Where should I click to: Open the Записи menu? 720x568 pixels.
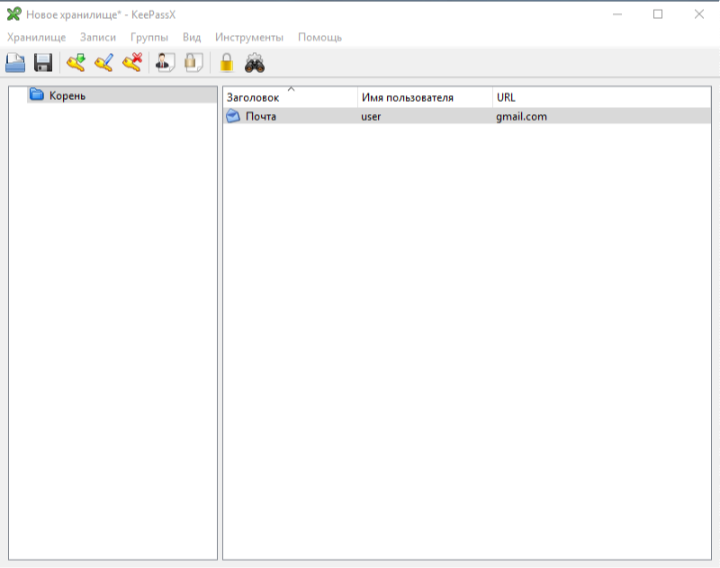[x=98, y=37]
